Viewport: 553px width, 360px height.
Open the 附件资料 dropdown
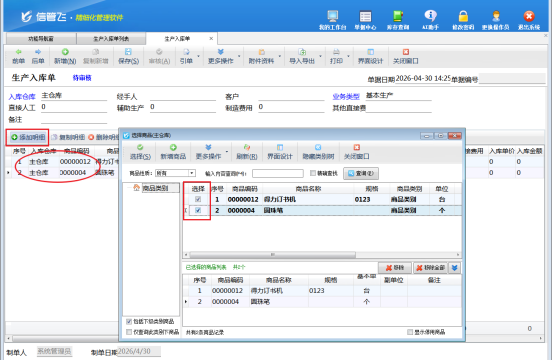pos(279,56)
